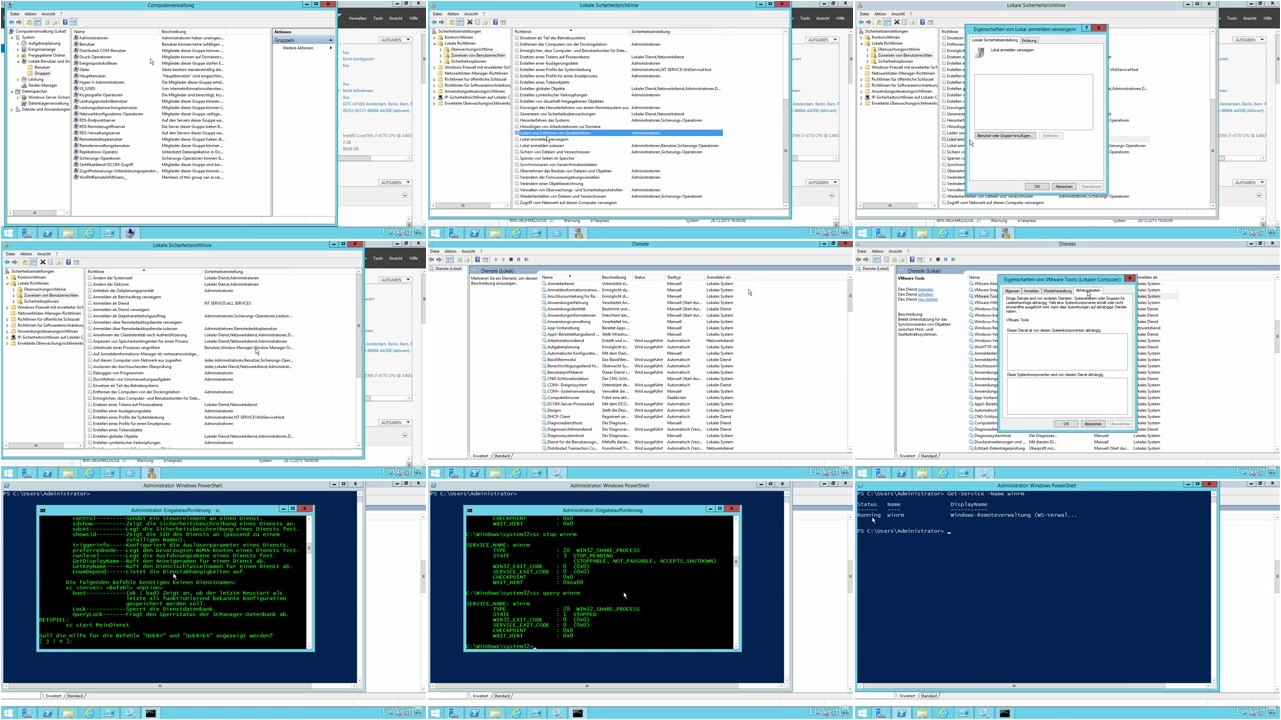This screenshot has width=1281, height=720.
Task: Select Ereignisanzeige in Computerverwaltung tree
Action: pyautogui.click(x=41, y=49)
